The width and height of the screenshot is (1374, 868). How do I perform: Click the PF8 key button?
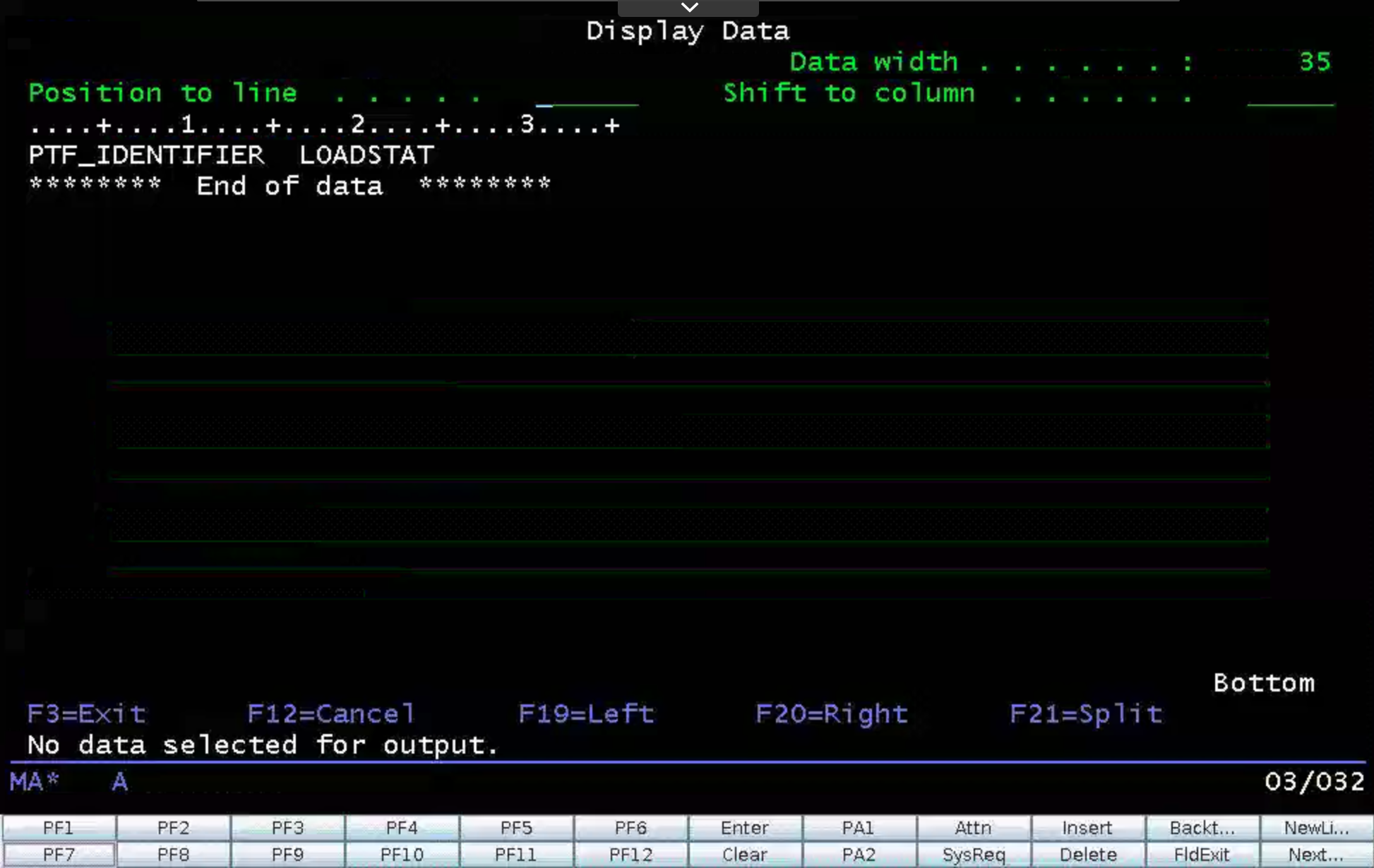coord(173,855)
